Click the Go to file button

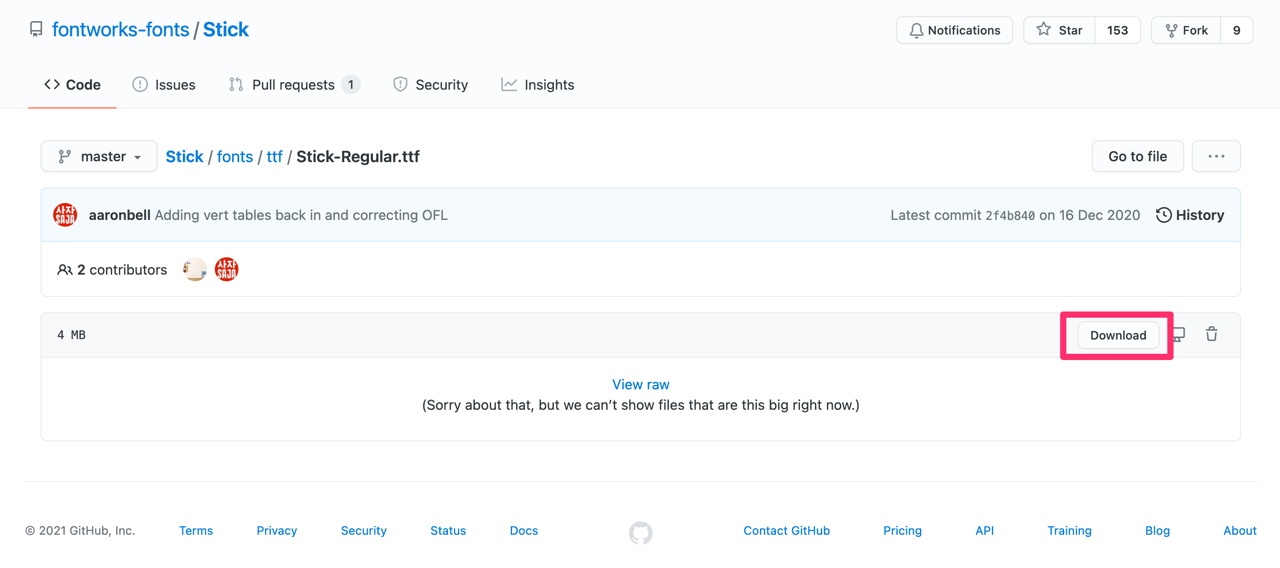(1137, 156)
